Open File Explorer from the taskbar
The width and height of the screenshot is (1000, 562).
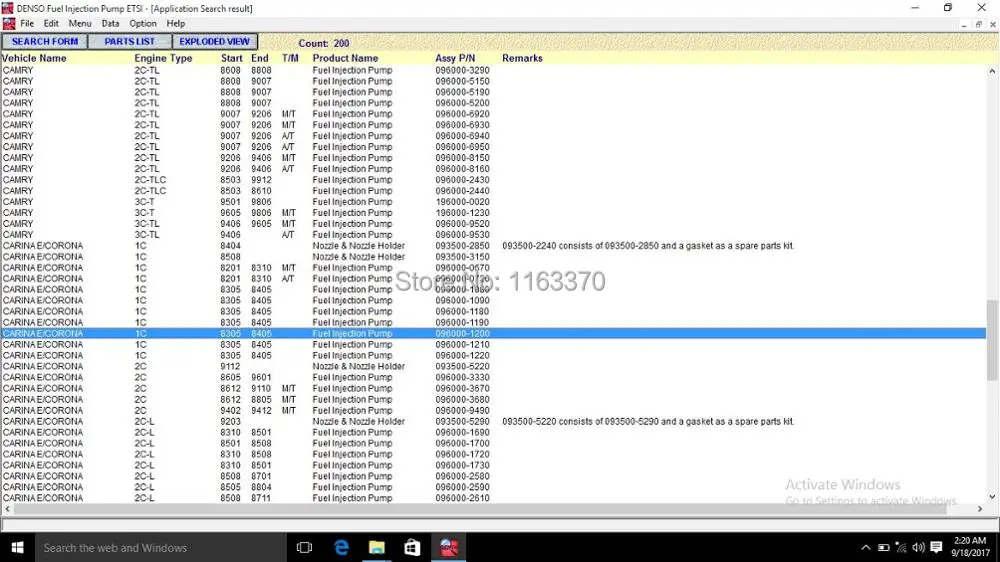(377, 547)
